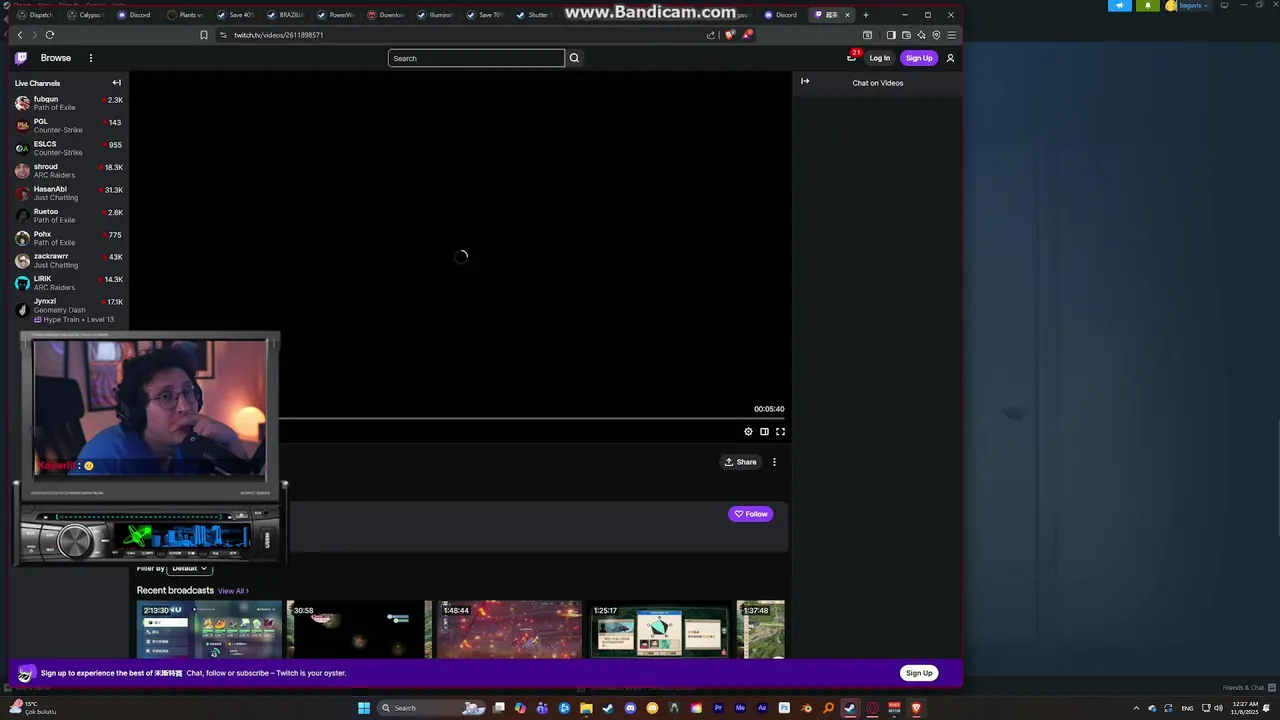Click the Twitch logo home icon
Viewport: 1280px width, 720px height.
[21, 58]
